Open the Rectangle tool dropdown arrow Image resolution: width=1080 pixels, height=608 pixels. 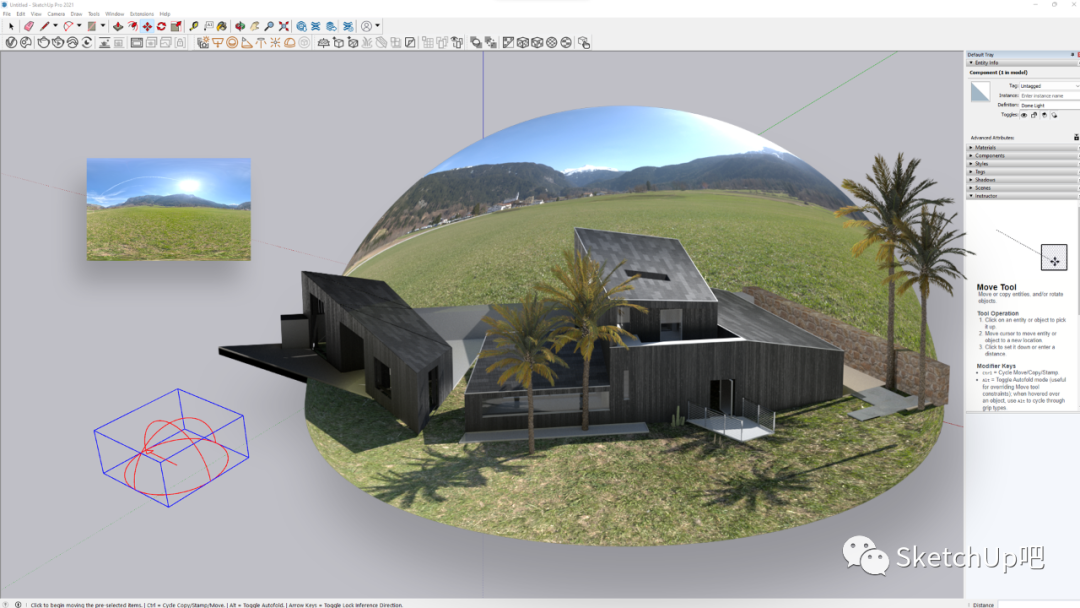[x=103, y=26]
